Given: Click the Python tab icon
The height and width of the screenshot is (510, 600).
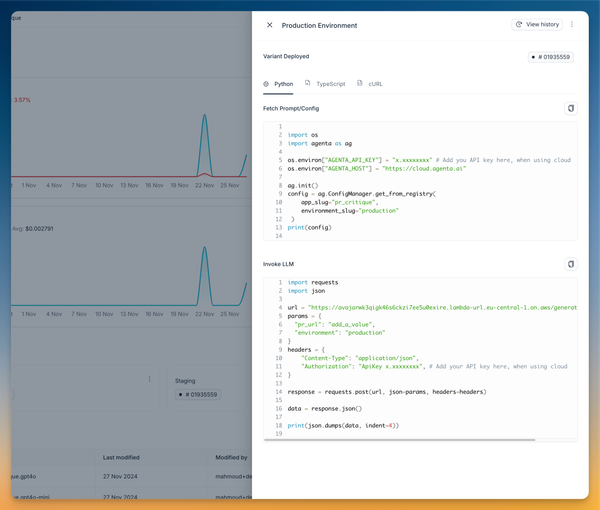Looking at the screenshot, I should click(266, 84).
